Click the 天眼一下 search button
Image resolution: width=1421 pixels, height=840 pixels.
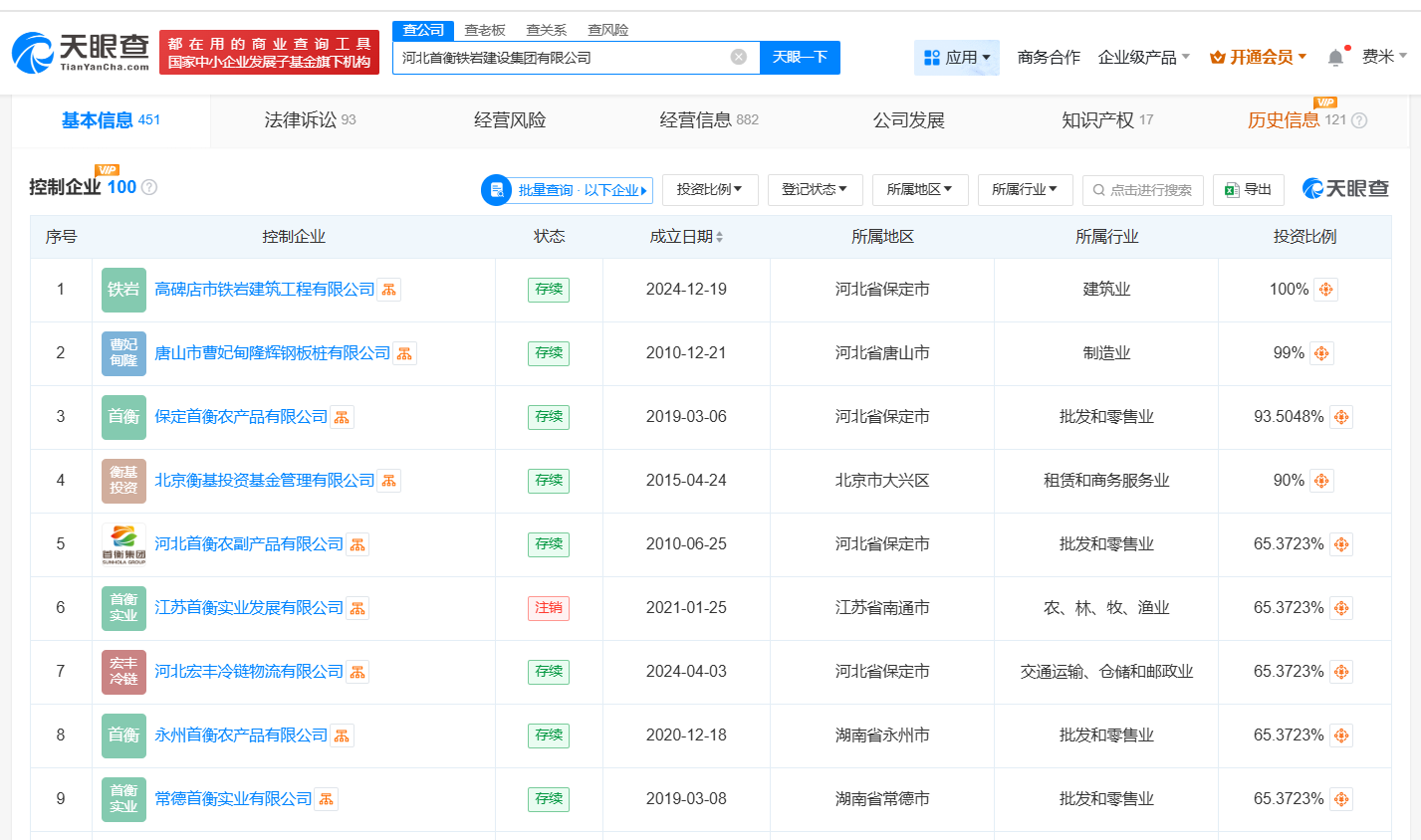click(800, 57)
